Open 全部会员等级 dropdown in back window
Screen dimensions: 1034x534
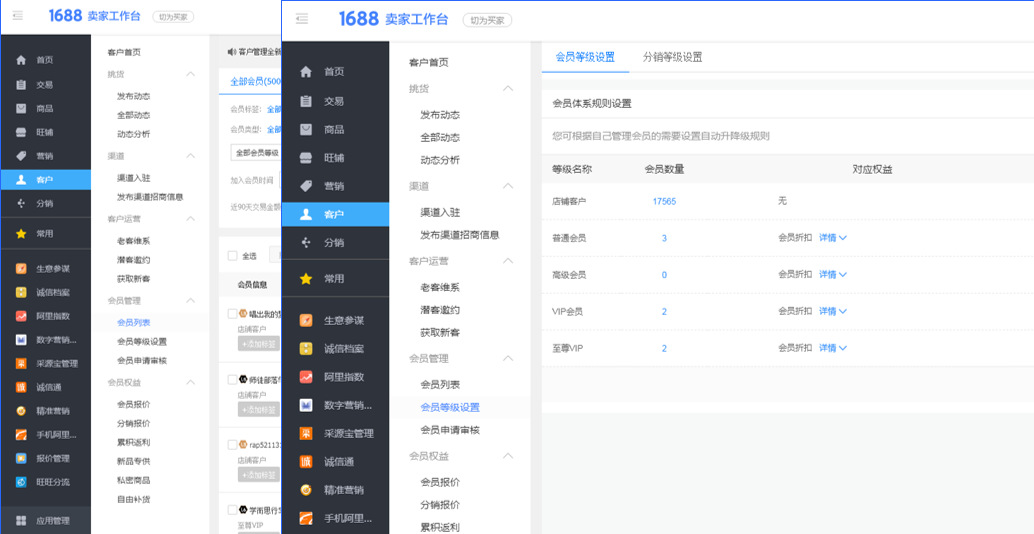pos(256,152)
